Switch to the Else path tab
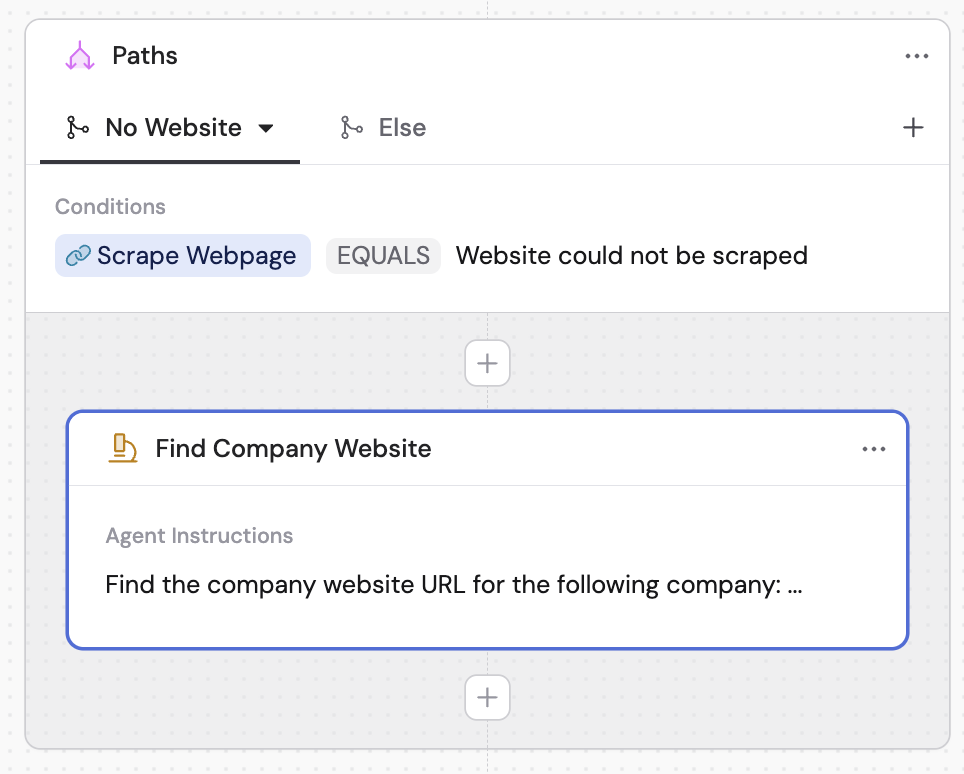The width and height of the screenshot is (964, 774). coord(402,127)
